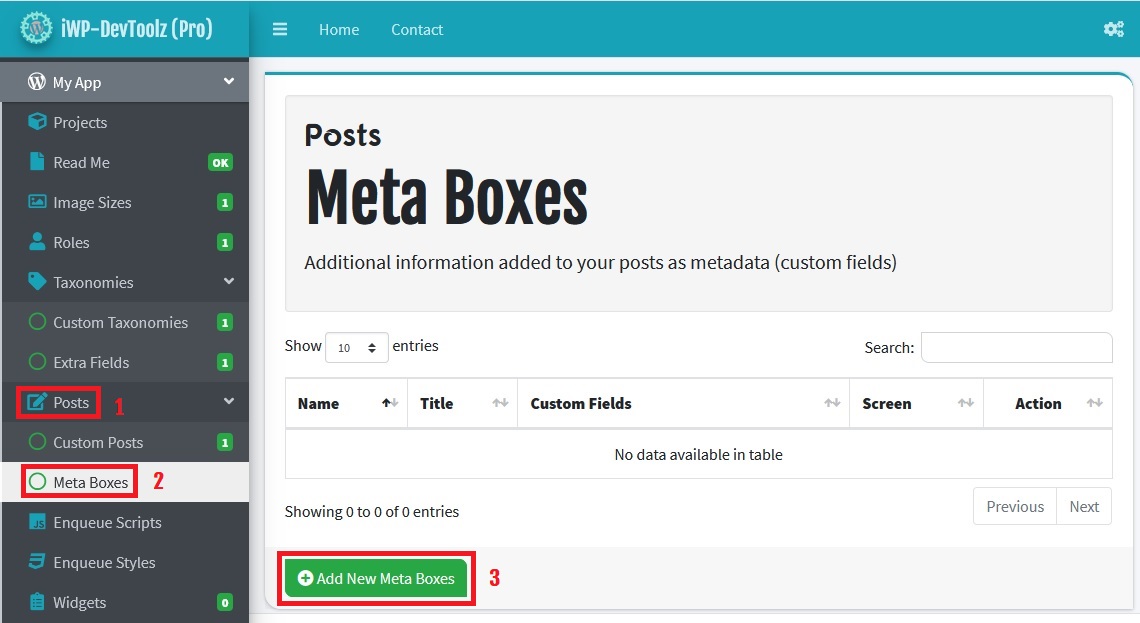Collapse the Posts menu chevron
Image resolution: width=1140 pixels, height=623 pixels.
[229, 402]
